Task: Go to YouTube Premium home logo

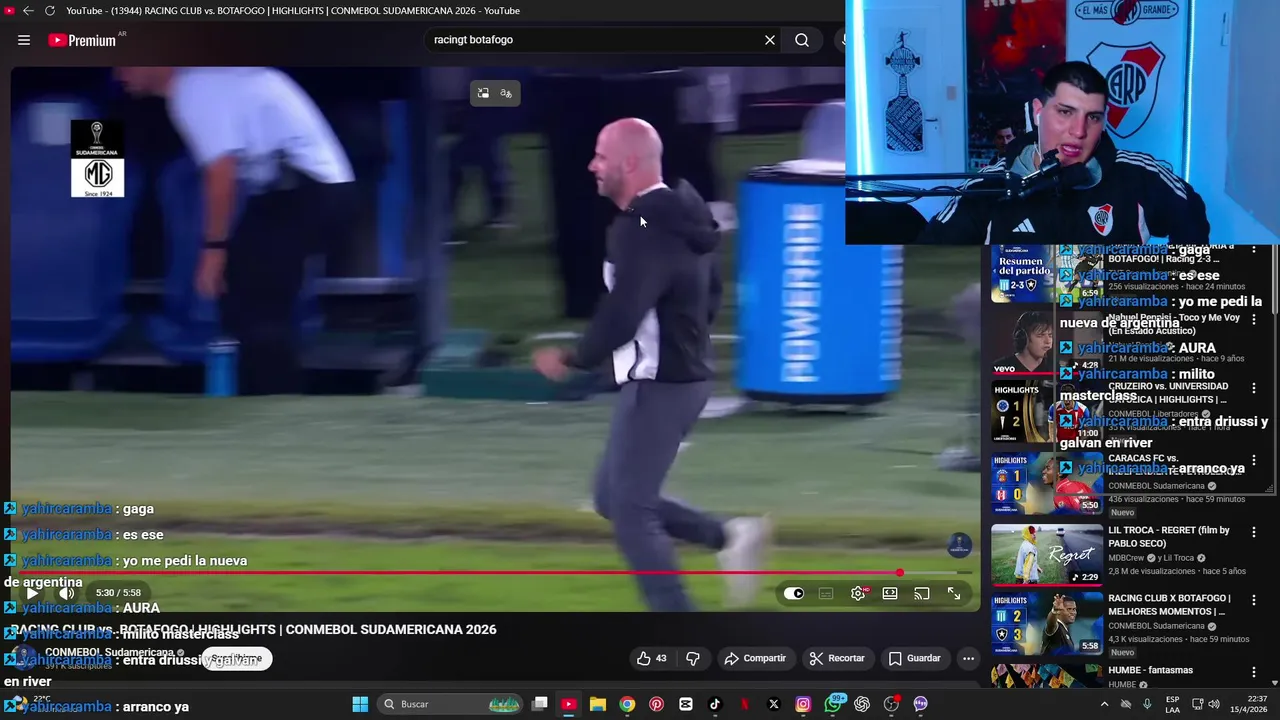Action: (82, 40)
